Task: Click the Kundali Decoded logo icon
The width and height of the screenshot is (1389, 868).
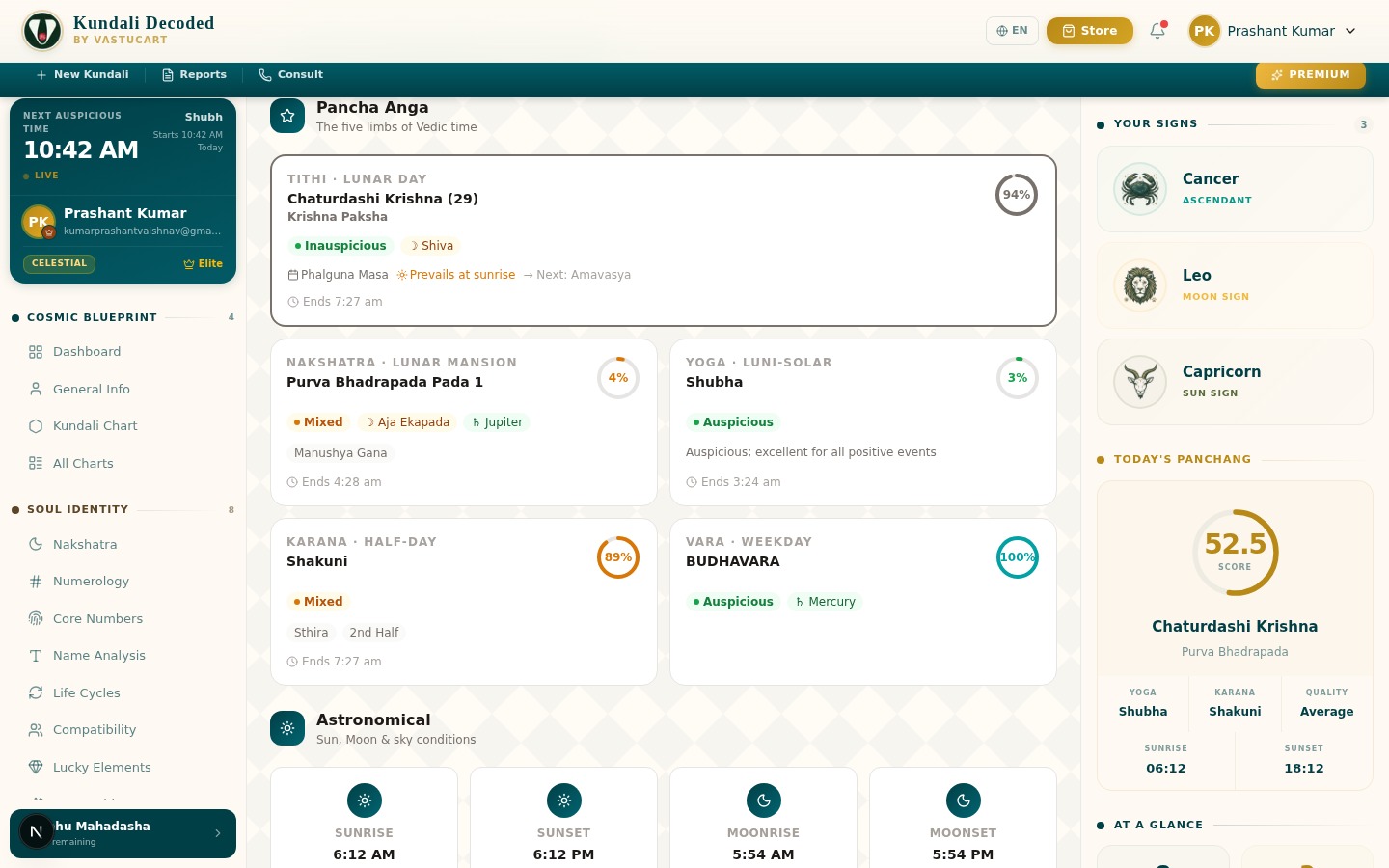Action: click(42, 31)
